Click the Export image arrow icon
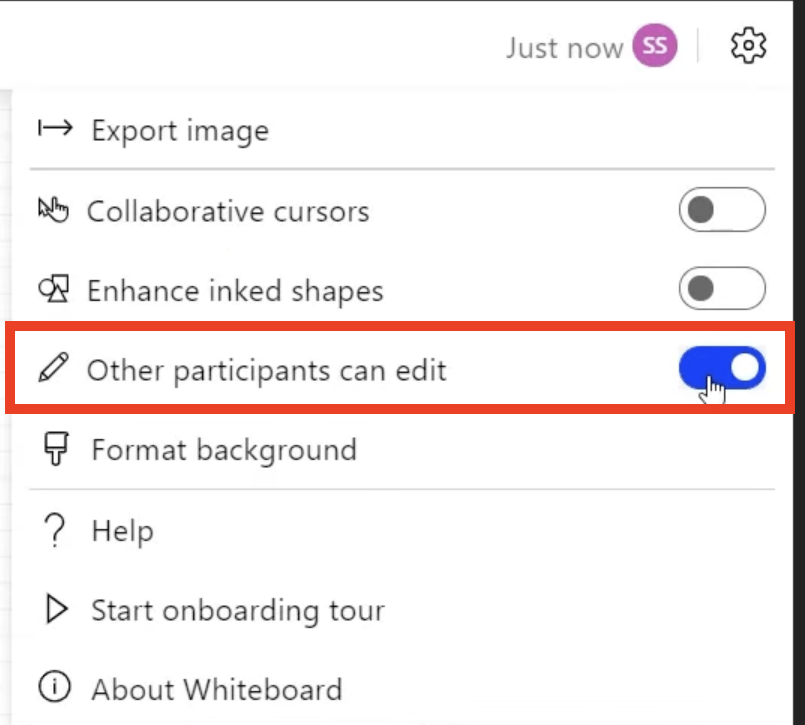Screen dimensions: 805x725 click(x=55, y=128)
